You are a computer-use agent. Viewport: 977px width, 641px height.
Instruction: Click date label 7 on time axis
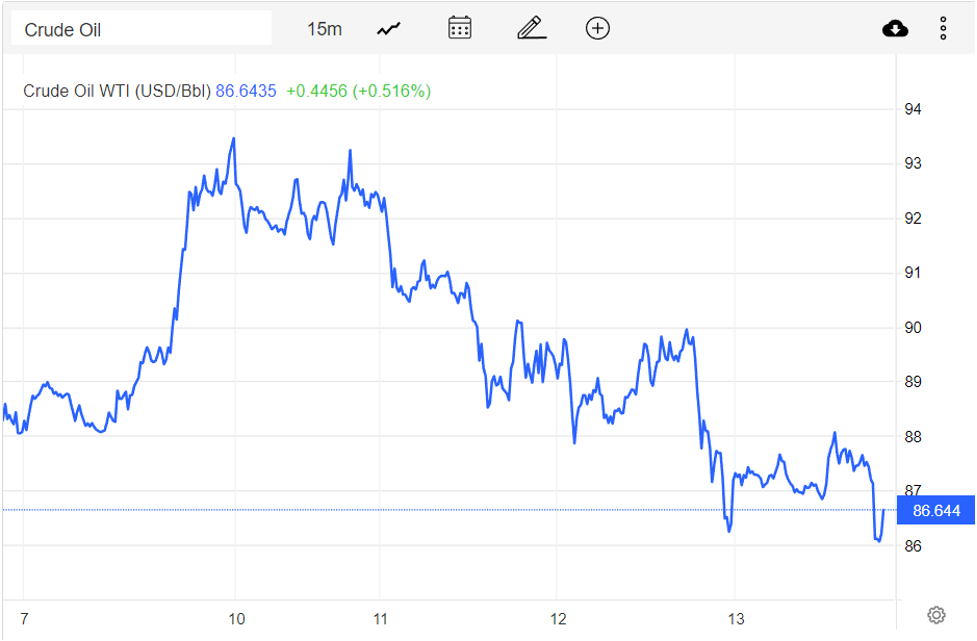pos(24,618)
